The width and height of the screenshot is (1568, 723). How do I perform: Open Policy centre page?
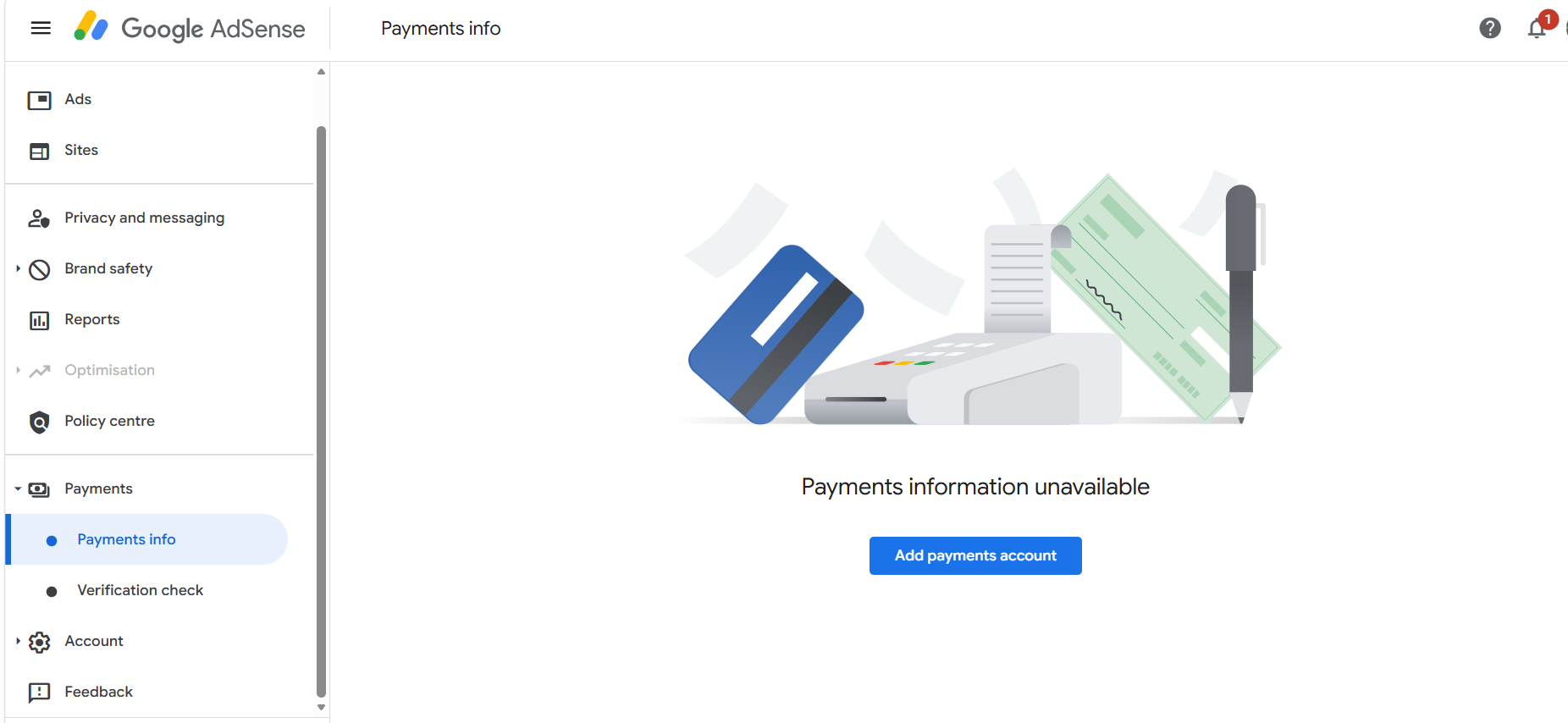tap(110, 421)
